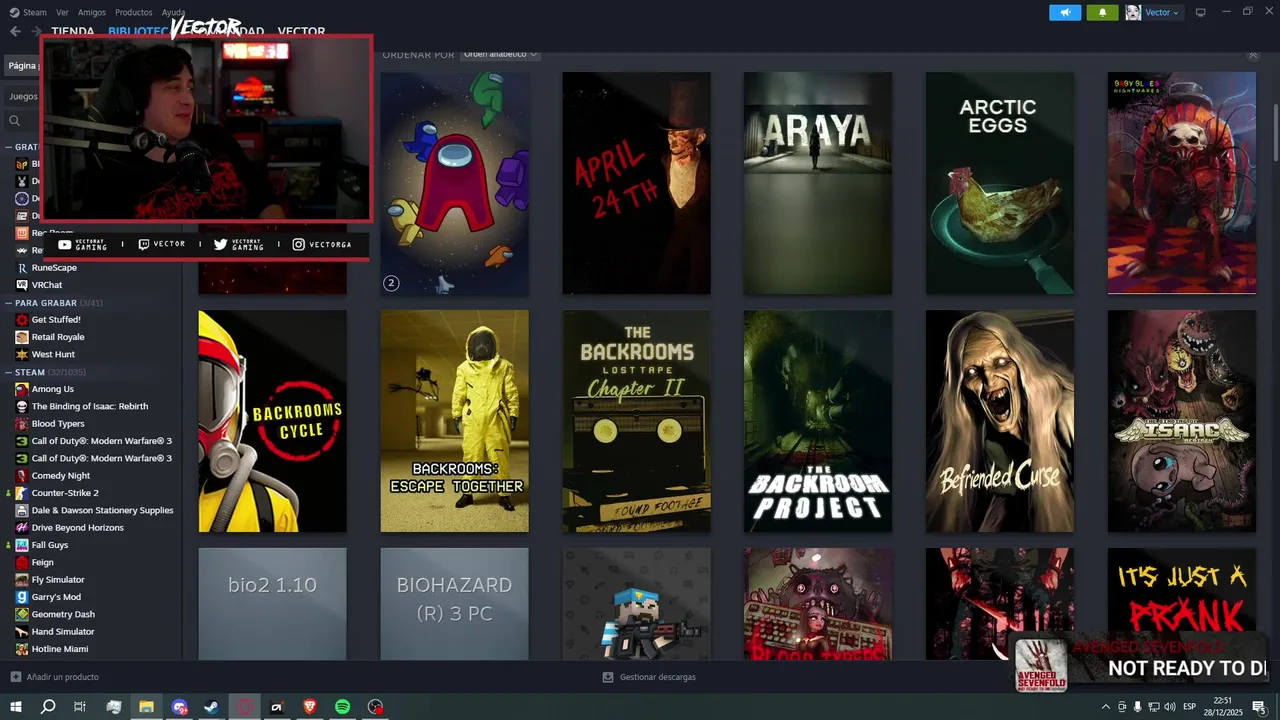This screenshot has width=1280, height=720.
Task: Click the Steam taskbar icon
Action: click(x=212, y=707)
